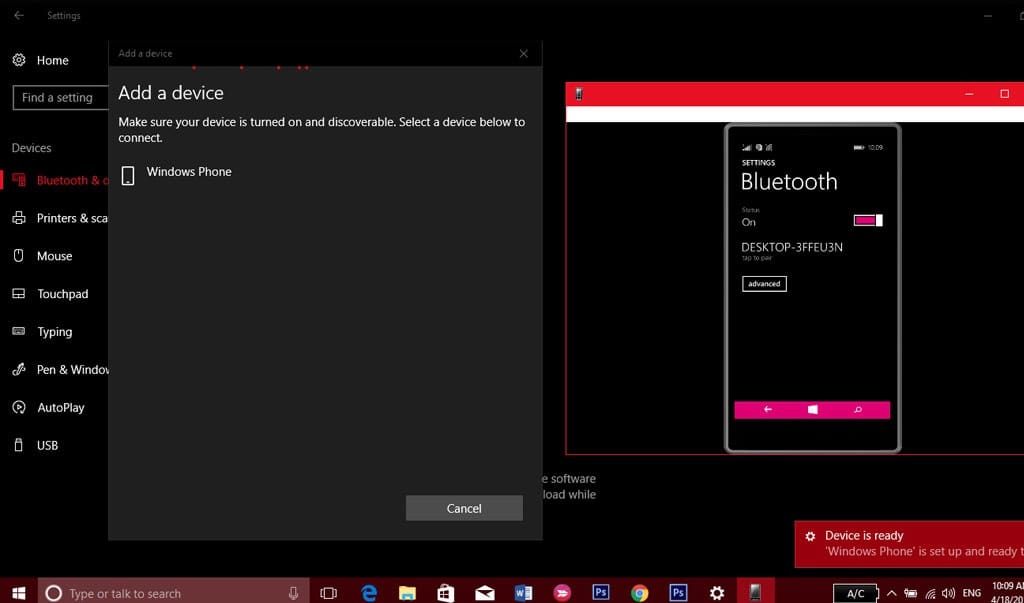Viewport: 1024px width, 603px height.
Task: Close the Add a device dialog
Action: 523,54
